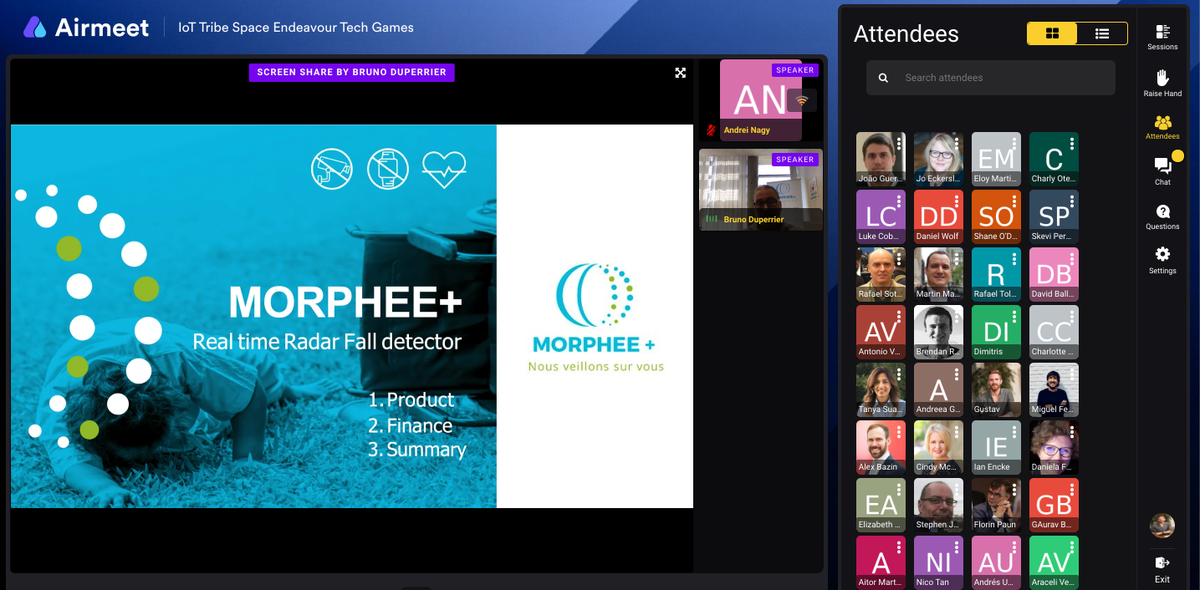The image size is (1200, 590).
Task: Open Araceli Ve... attendee card
Action: (1054, 562)
